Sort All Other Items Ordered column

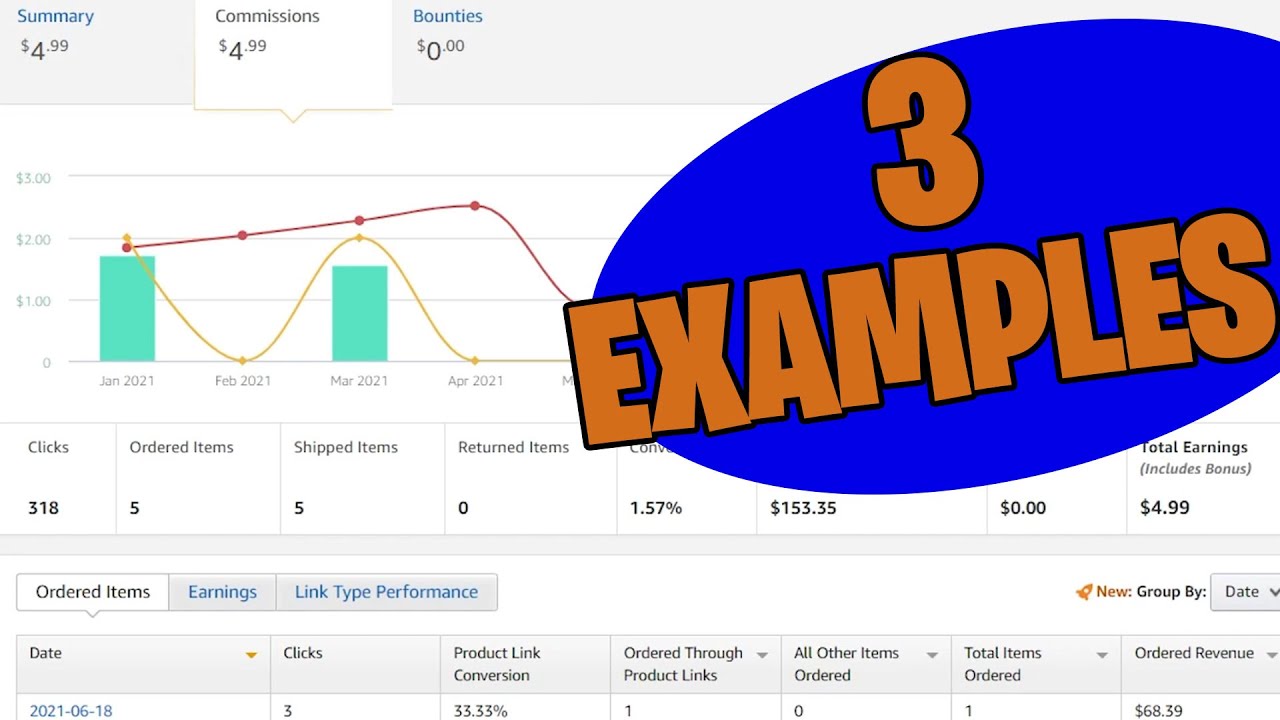932,655
